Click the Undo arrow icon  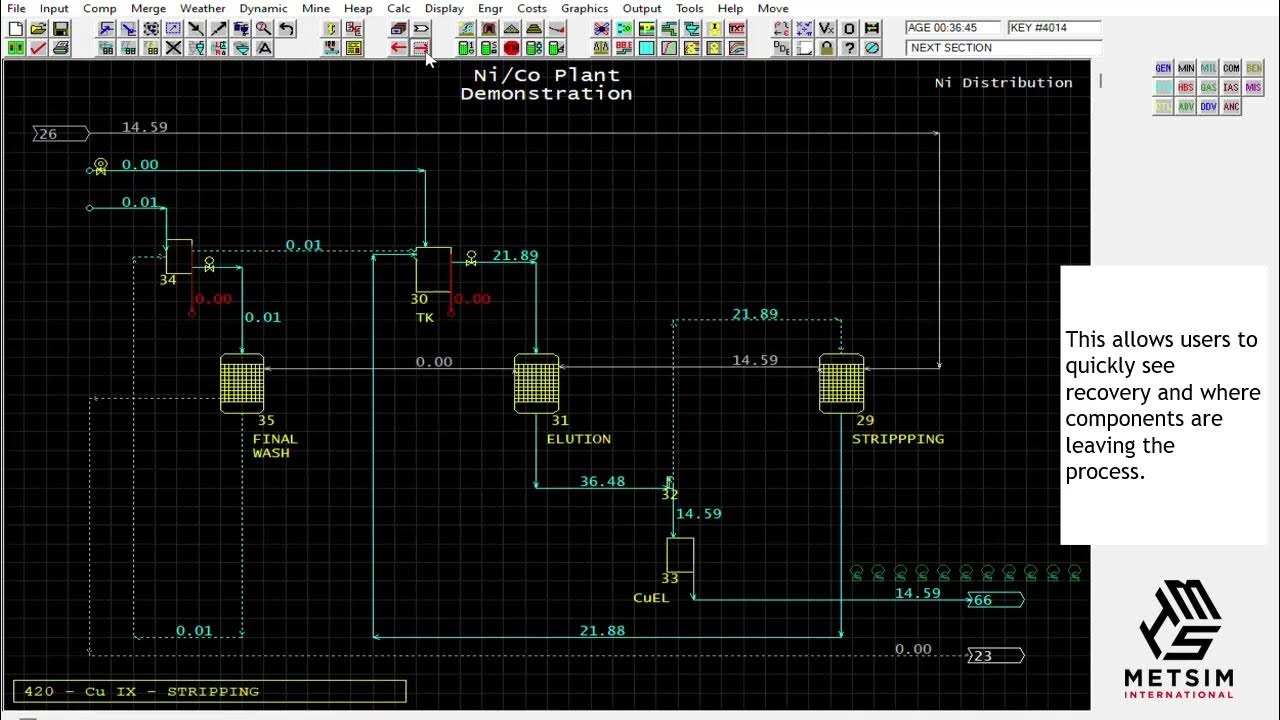coord(287,29)
